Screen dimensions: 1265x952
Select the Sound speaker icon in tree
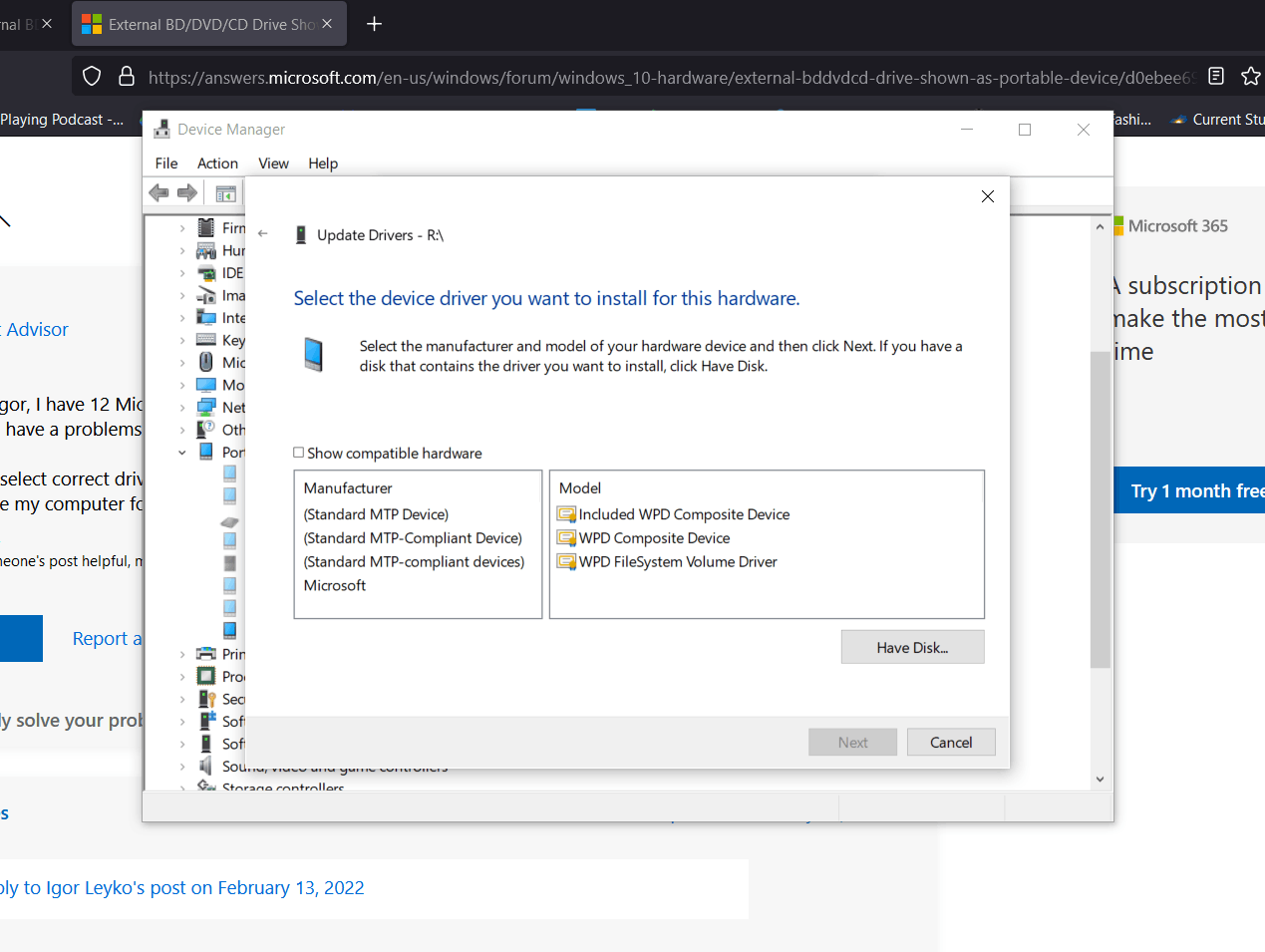click(206, 766)
